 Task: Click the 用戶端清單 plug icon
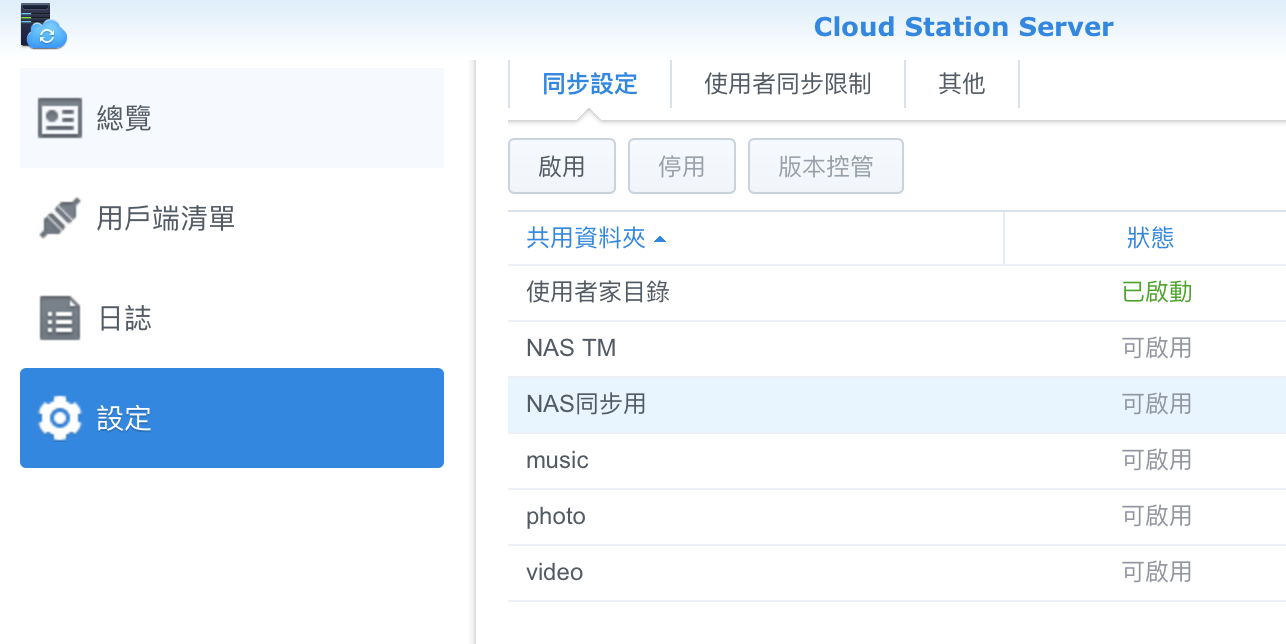click(x=59, y=218)
